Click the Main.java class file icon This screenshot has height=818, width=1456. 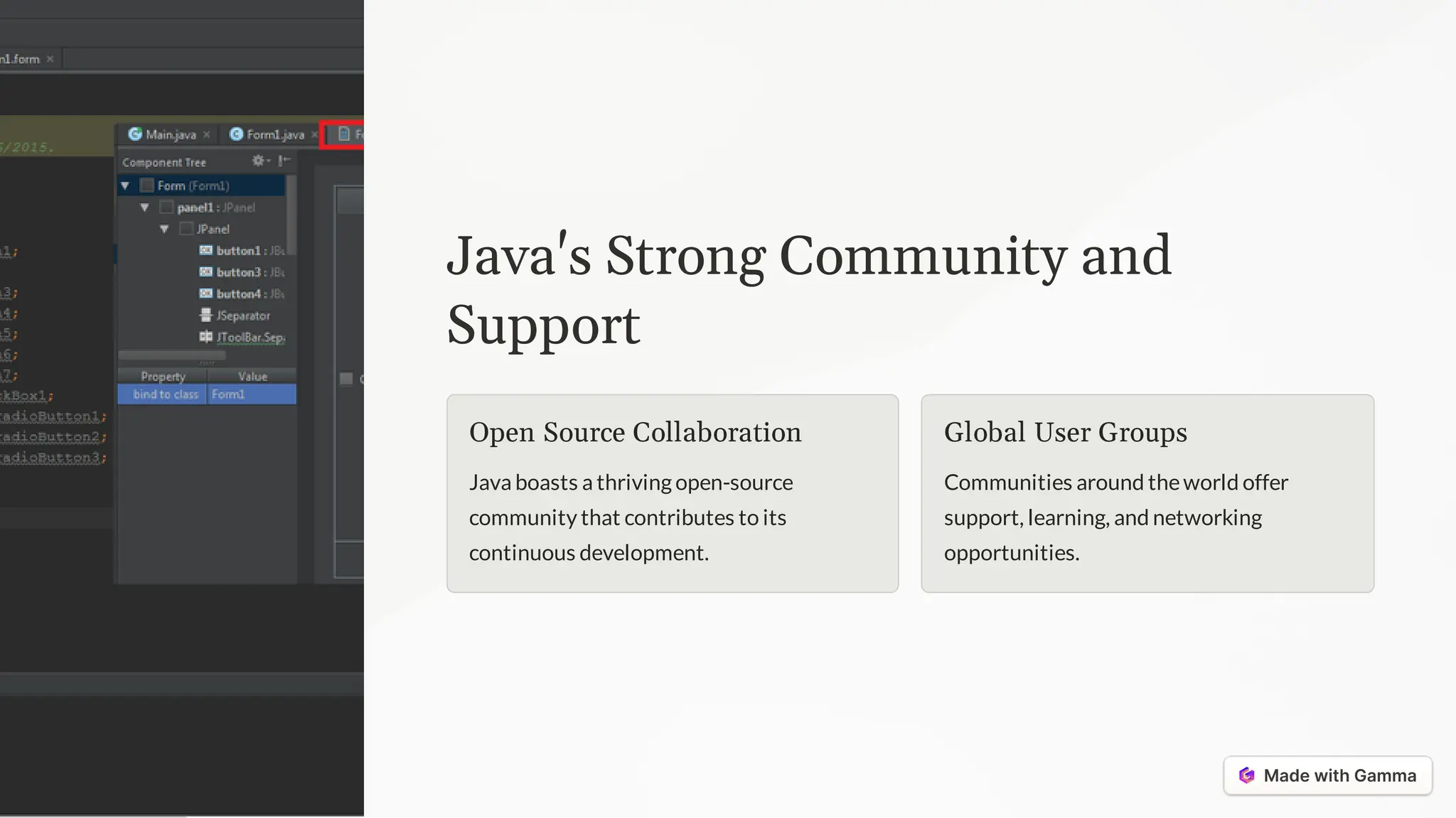pos(135,134)
